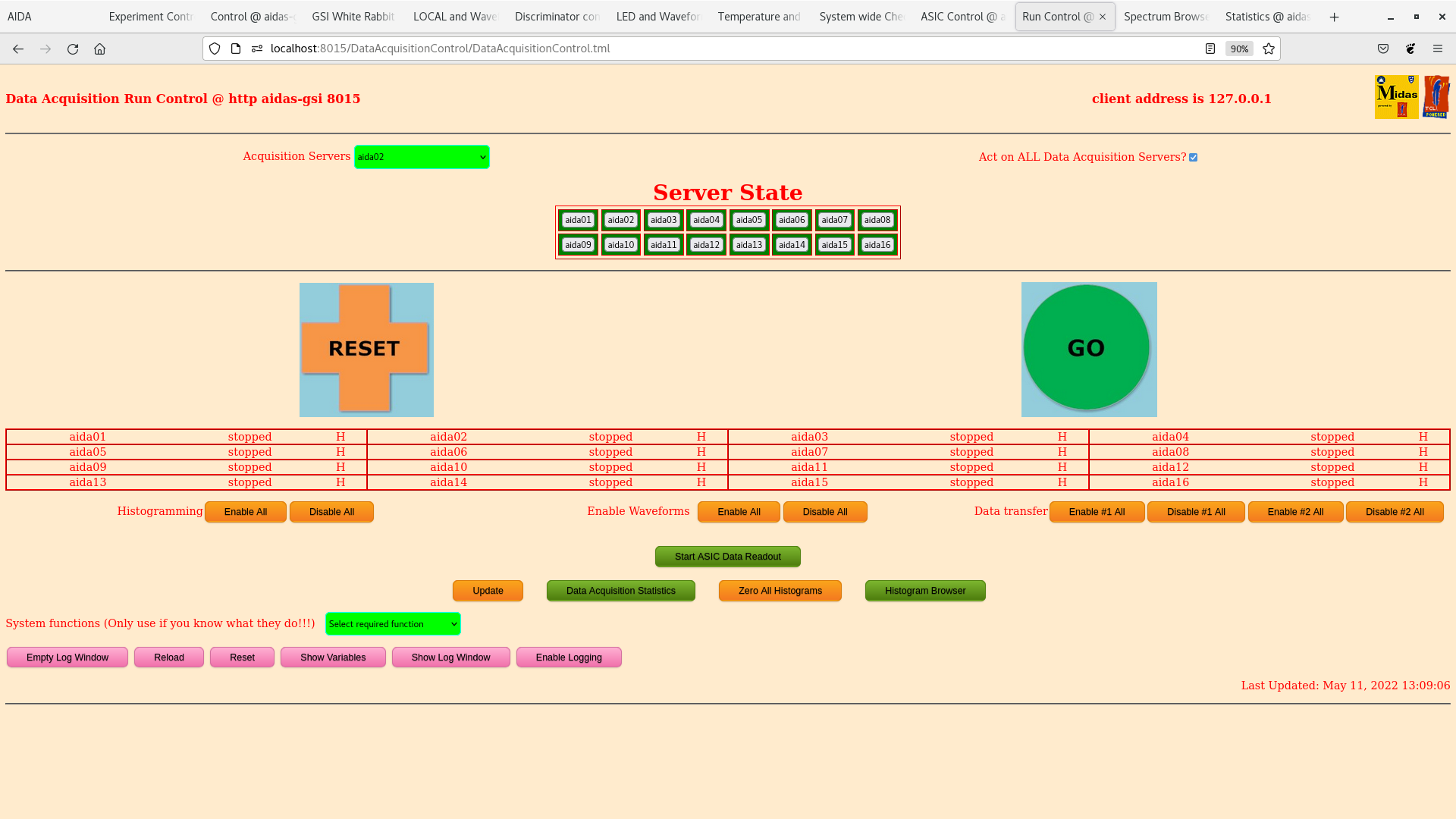The height and width of the screenshot is (819, 1456).
Task: Click the green GO circle
Action: pos(1088,349)
